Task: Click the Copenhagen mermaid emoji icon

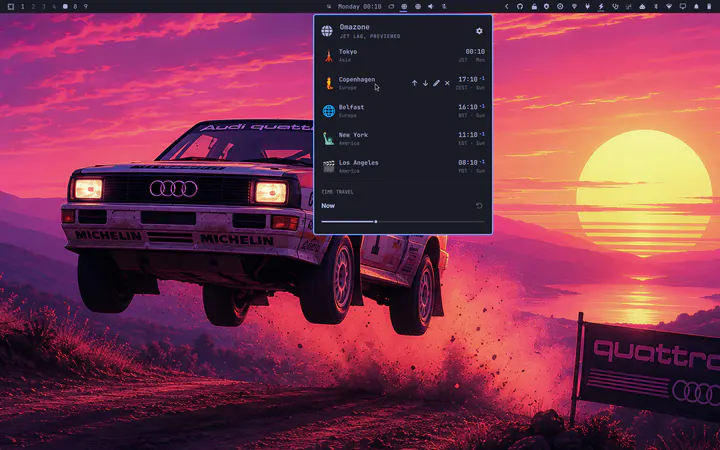Action: click(x=328, y=83)
